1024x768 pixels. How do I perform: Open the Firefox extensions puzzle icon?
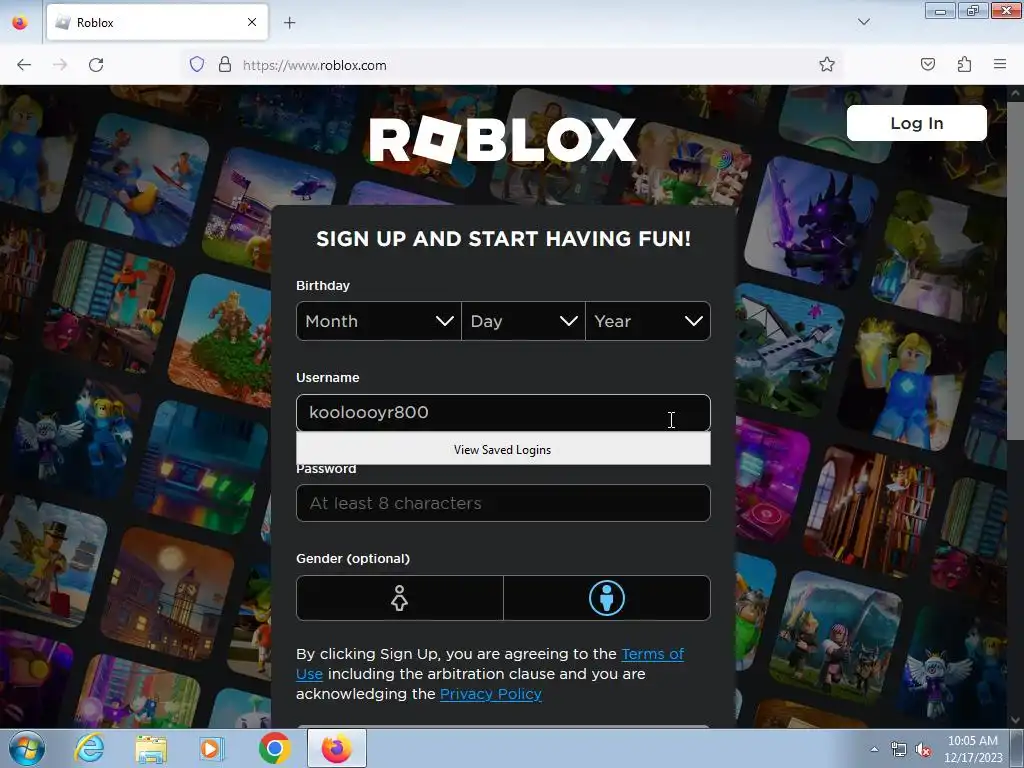[x=964, y=64]
